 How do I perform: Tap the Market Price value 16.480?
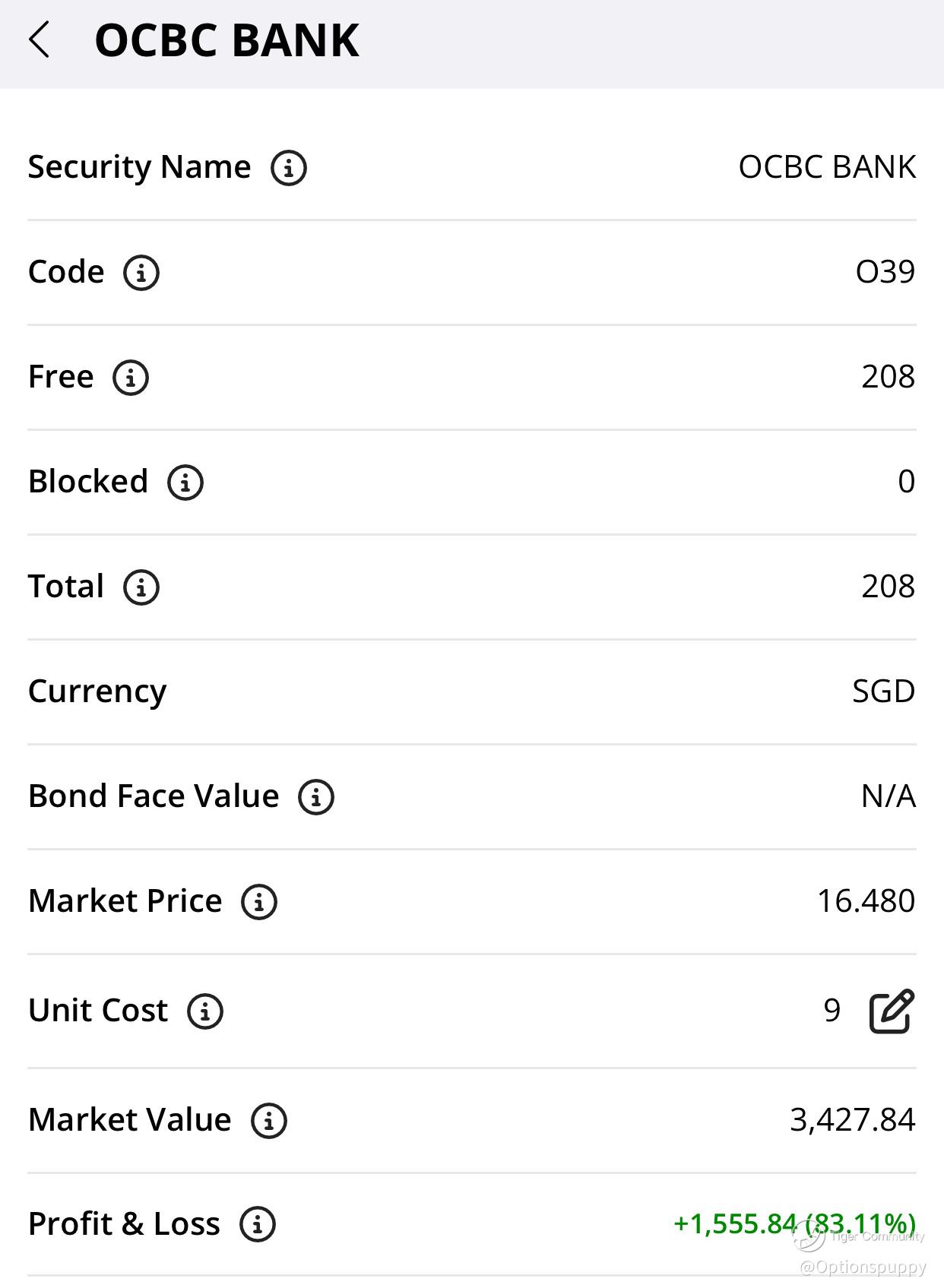(866, 901)
